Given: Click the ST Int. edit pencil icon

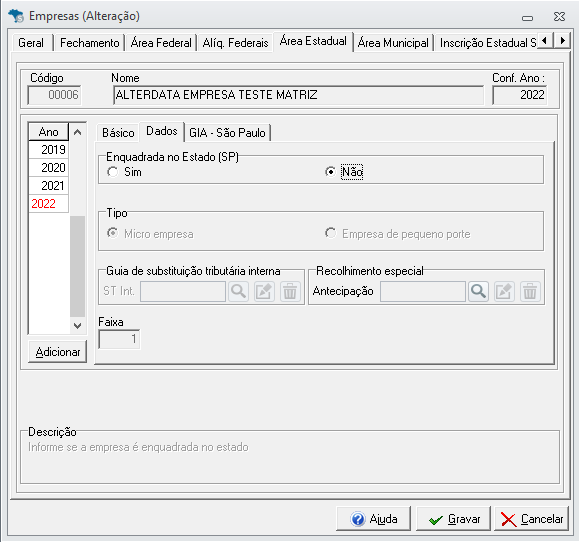Looking at the screenshot, I should [x=264, y=292].
